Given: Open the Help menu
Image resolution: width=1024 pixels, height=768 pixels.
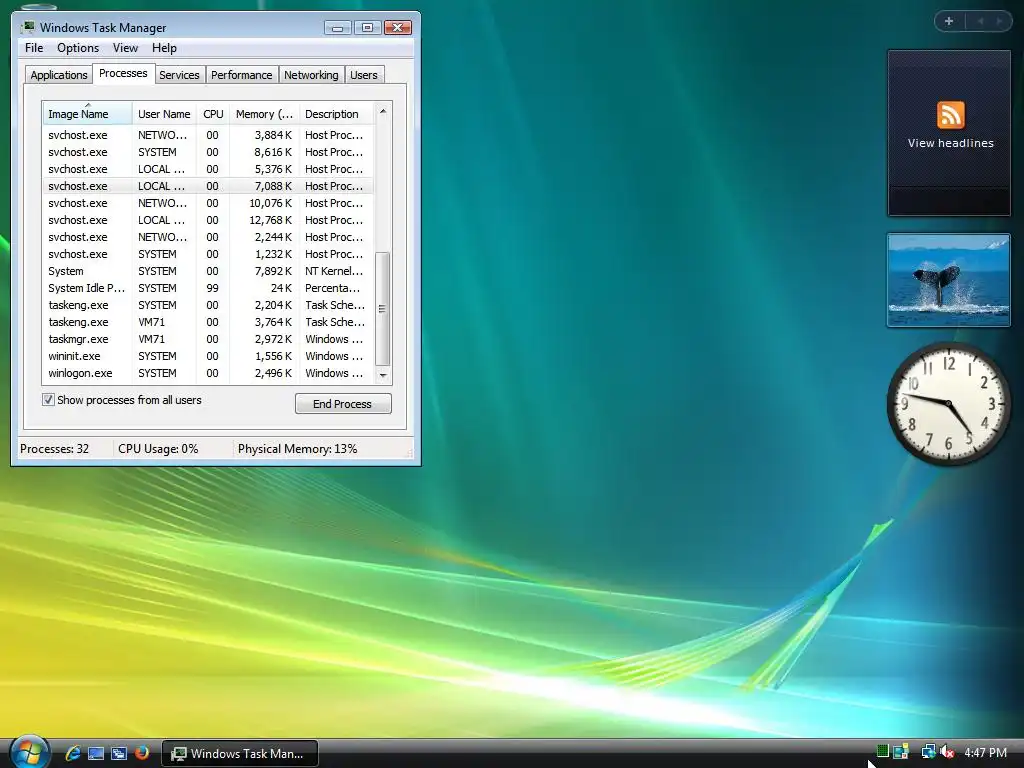Looking at the screenshot, I should [164, 48].
